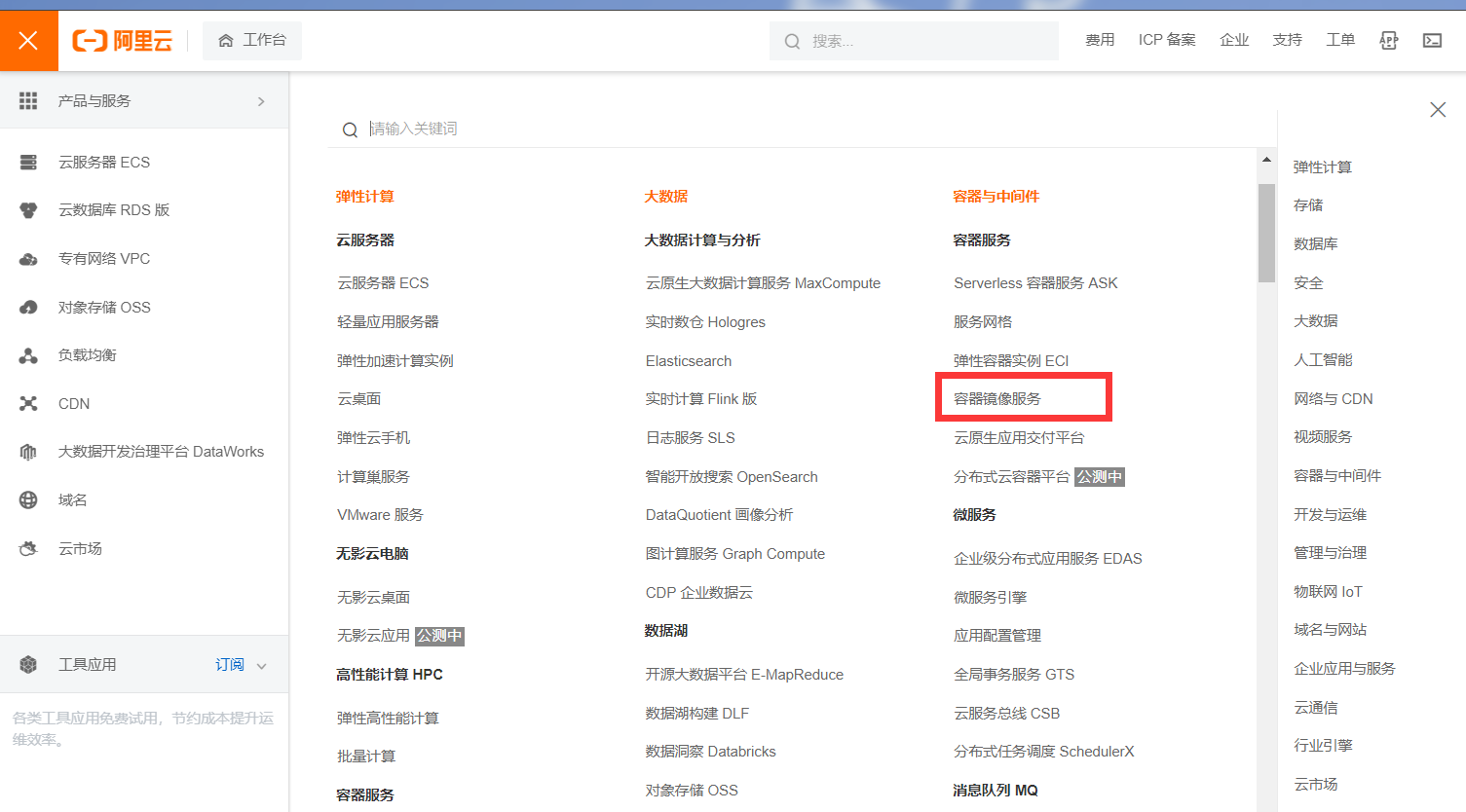Jump to 开发与运维 category
The image size is (1466, 812).
click(1331, 515)
